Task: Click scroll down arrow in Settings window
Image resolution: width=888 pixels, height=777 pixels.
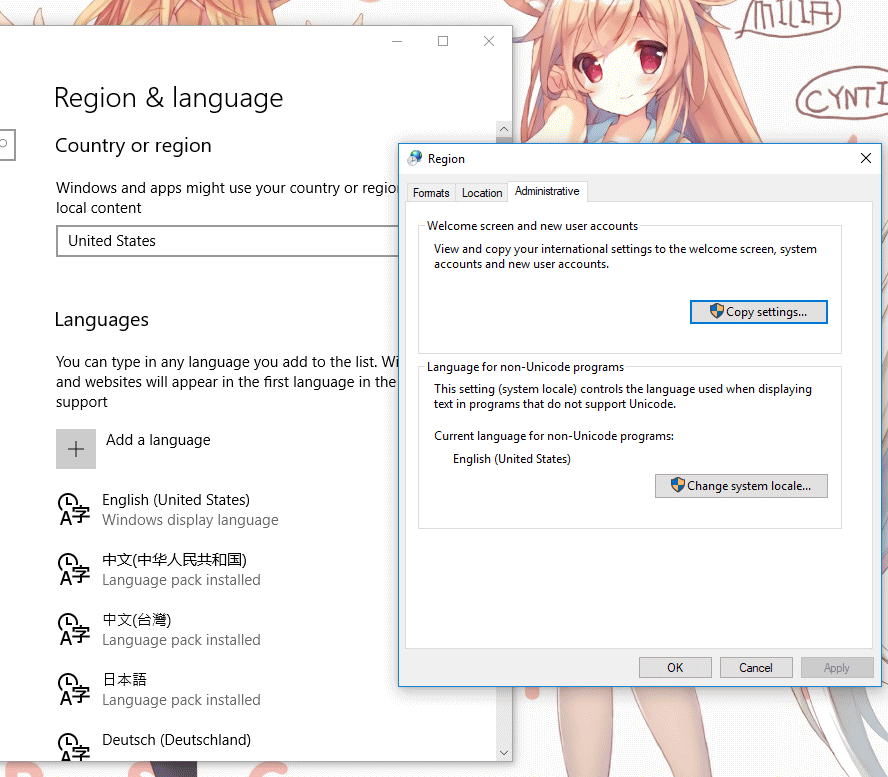Action: [x=503, y=753]
